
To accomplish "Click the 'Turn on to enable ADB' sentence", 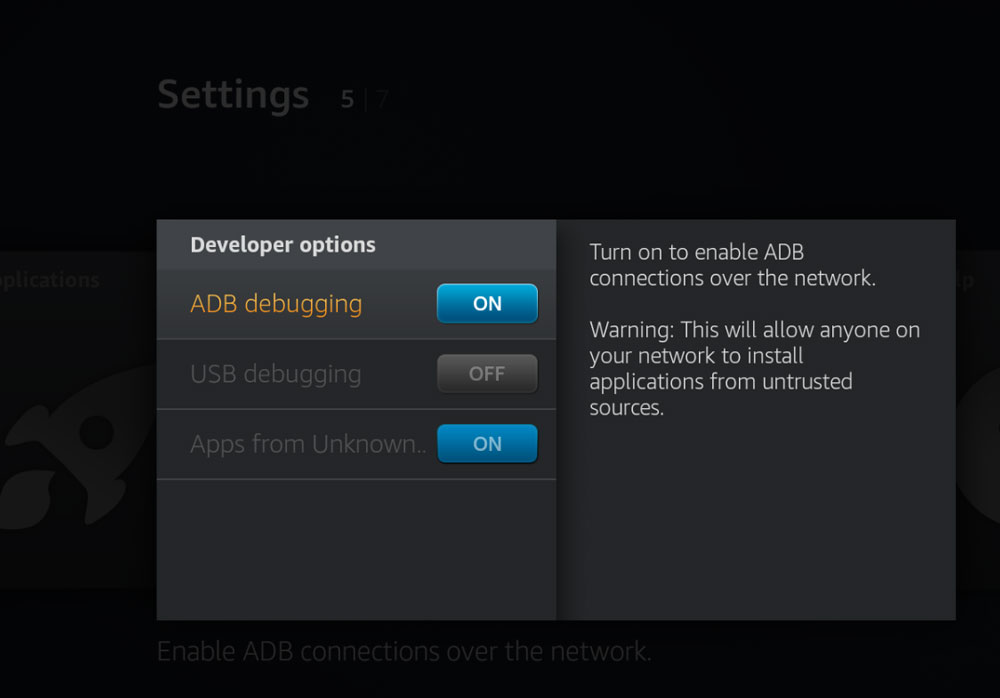I will pos(732,265).
